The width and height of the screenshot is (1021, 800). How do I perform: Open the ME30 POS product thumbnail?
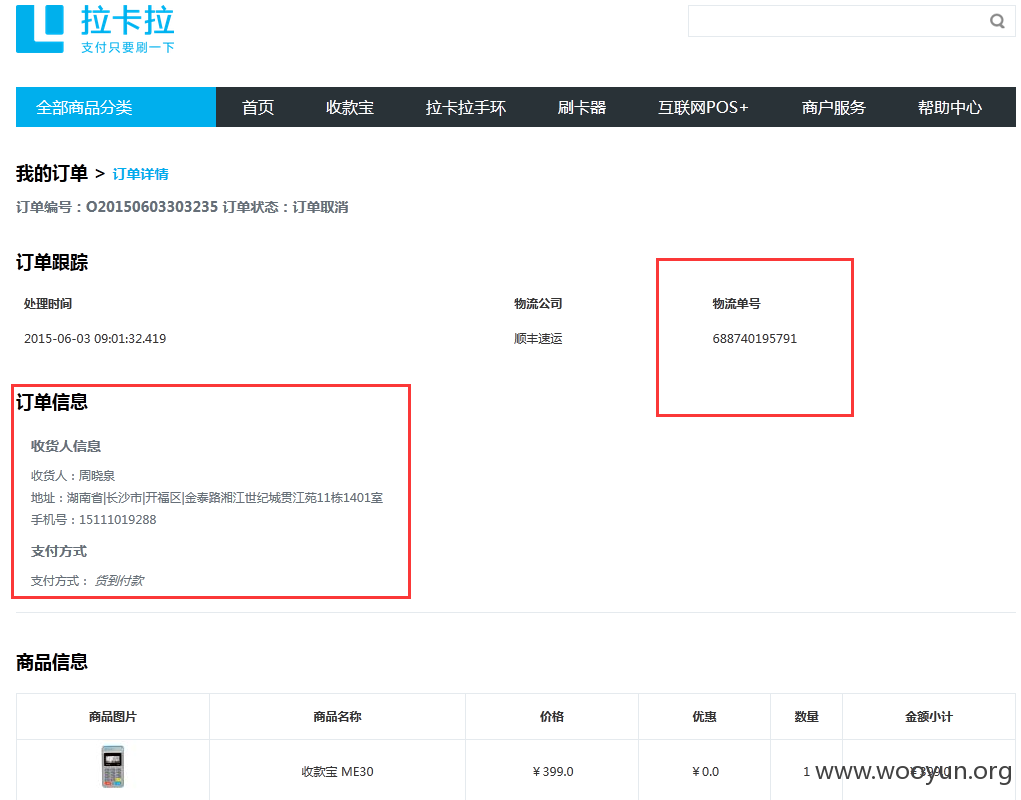[x=113, y=767]
